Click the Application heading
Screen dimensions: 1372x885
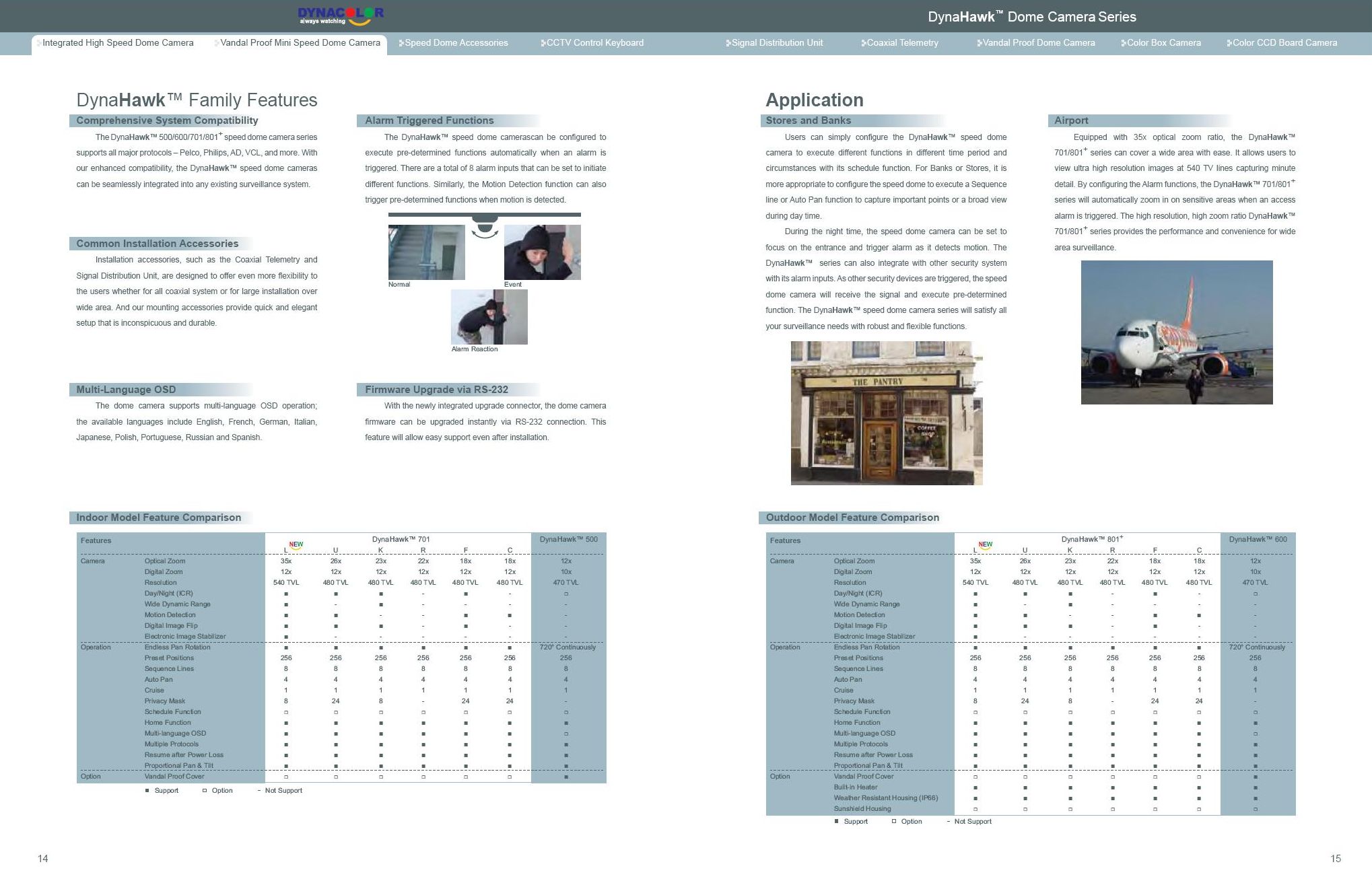coord(815,100)
